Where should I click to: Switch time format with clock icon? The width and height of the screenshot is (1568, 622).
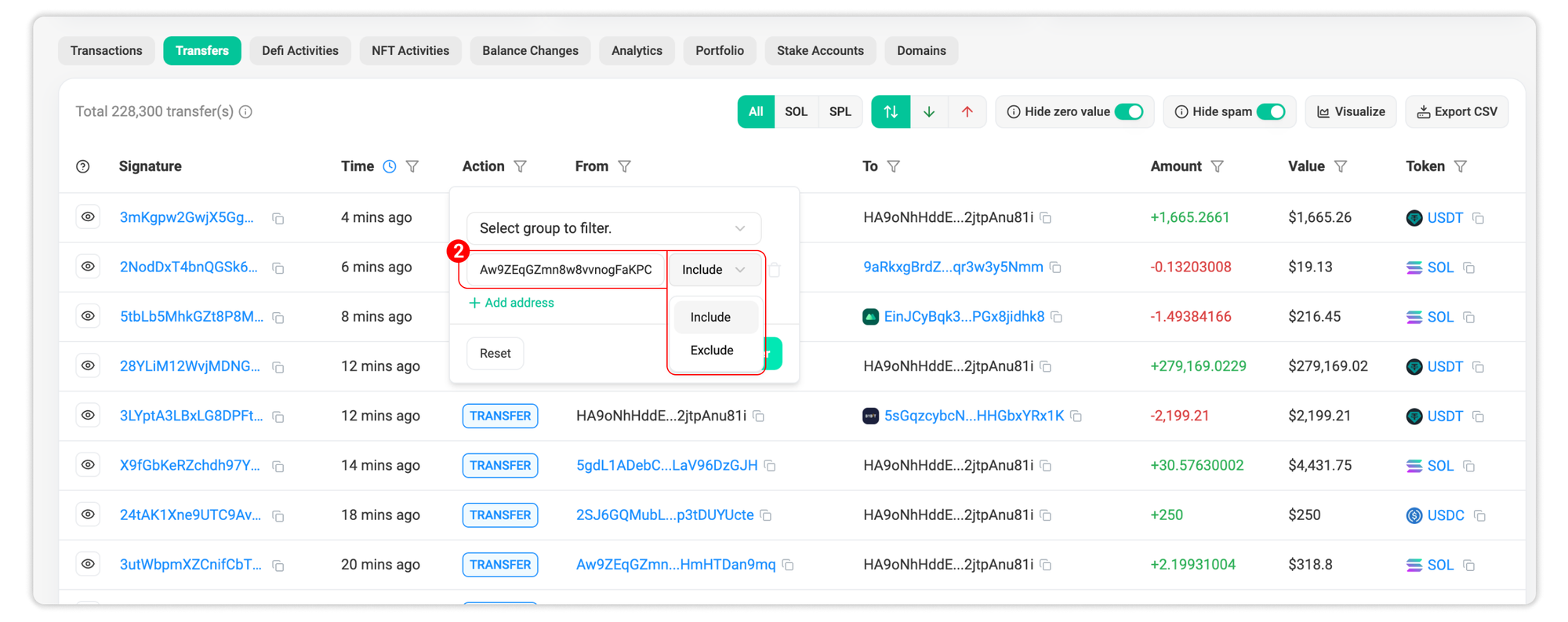tap(390, 166)
